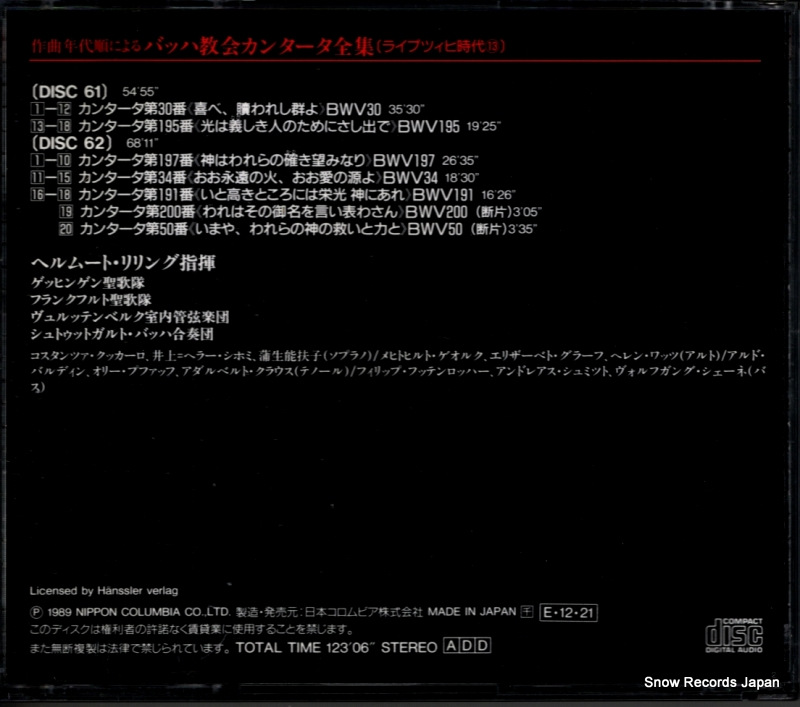
Task: Click the Snow Records Japan watermark
Action: pyautogui.click(x=712, y=682)
